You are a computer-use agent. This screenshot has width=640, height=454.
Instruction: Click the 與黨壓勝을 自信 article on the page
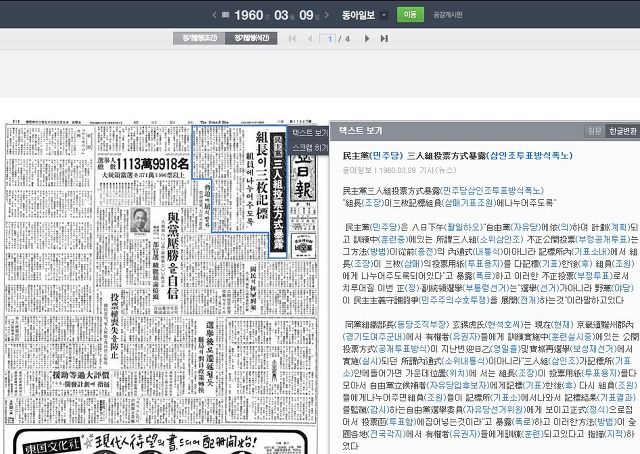coord(173,255)
